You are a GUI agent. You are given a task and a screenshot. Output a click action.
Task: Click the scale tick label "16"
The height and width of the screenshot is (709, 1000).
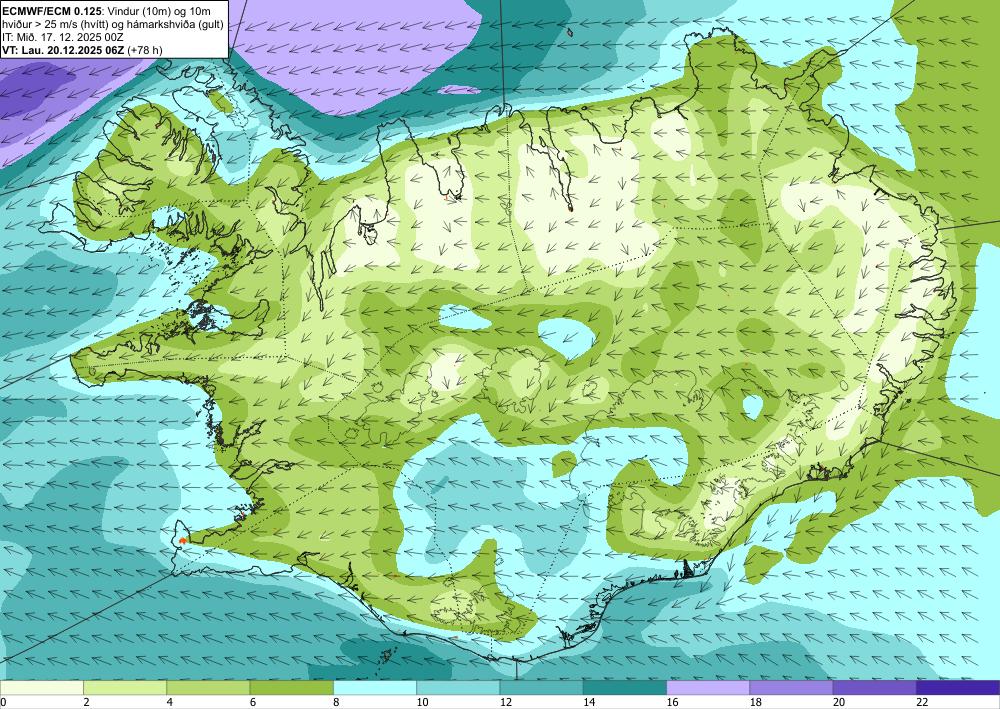672,702
